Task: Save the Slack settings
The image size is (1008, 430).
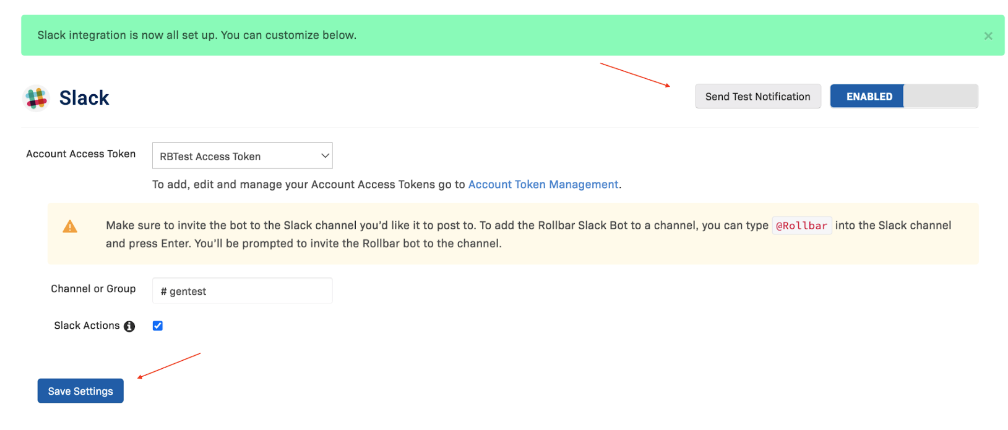Action: 80,391
